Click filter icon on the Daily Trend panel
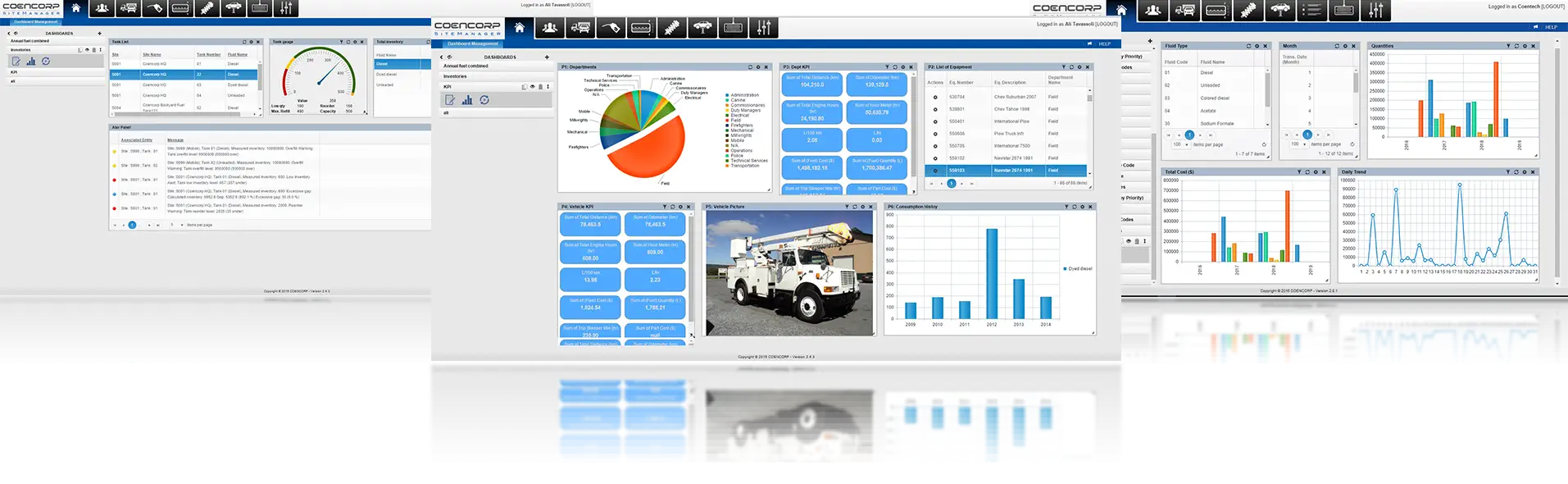 [x=1508, y=172]
